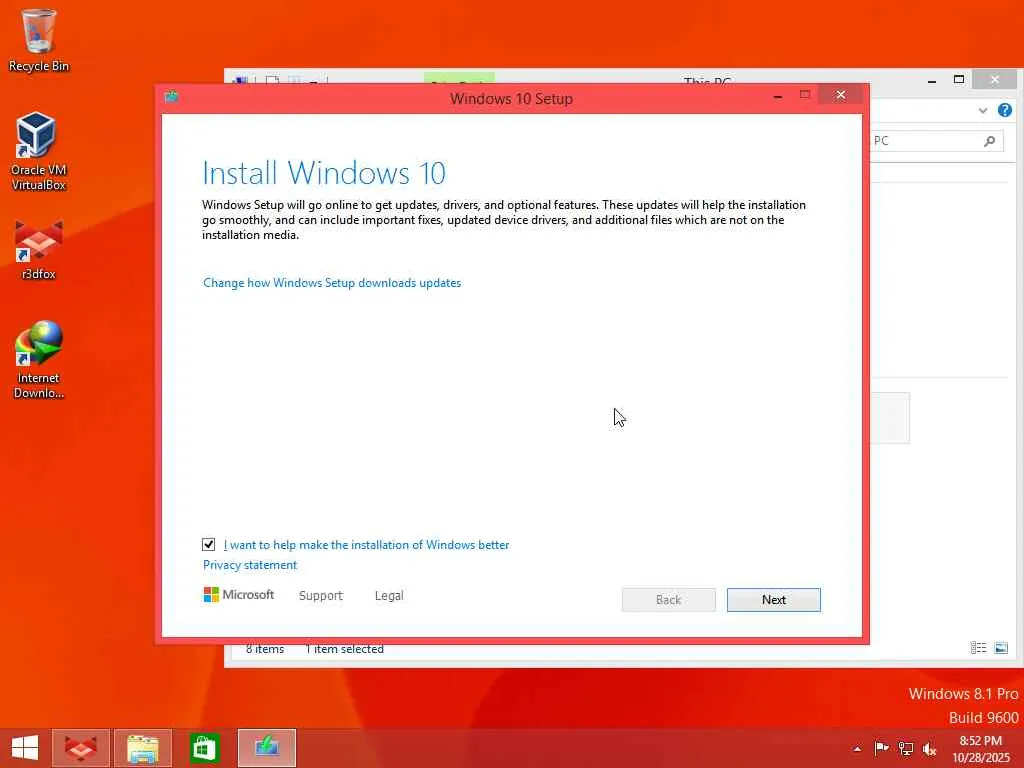
Task: Open r3dfox browser from the taskbar
Action: [81, 748]
